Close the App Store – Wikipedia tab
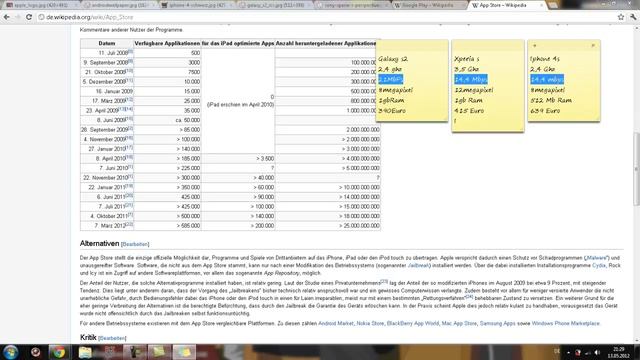Image resolution: width=640 pixels, height=360 pixels. [x=541, y=5]
